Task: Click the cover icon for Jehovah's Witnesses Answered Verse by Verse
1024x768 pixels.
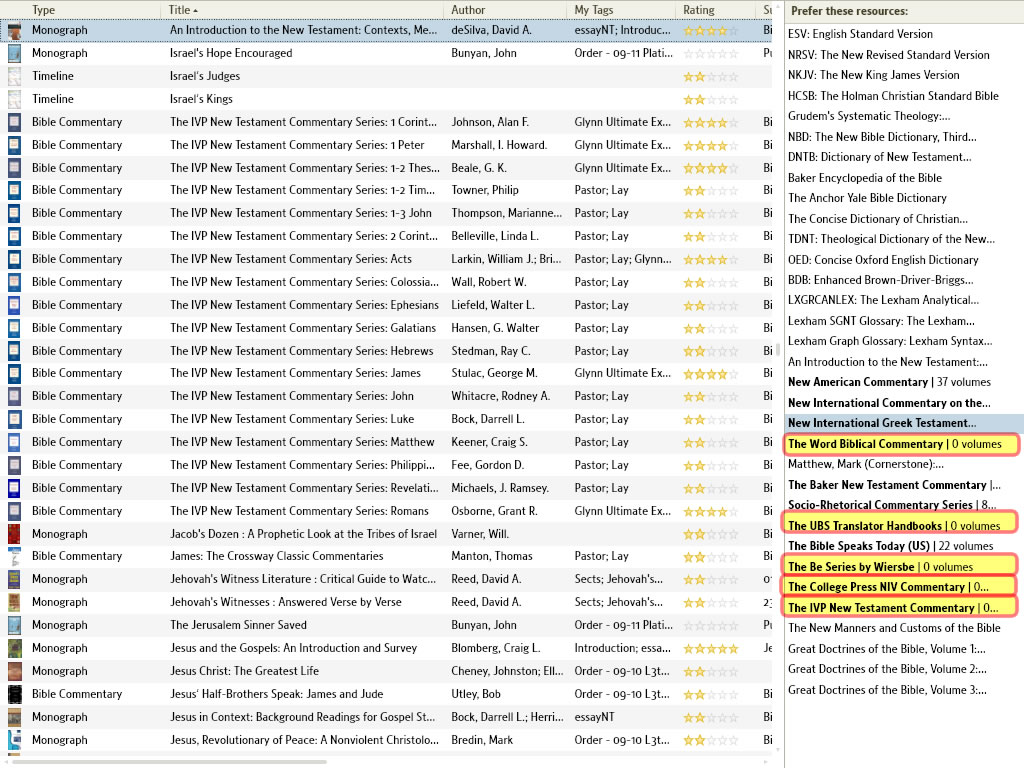Action: 14,602
